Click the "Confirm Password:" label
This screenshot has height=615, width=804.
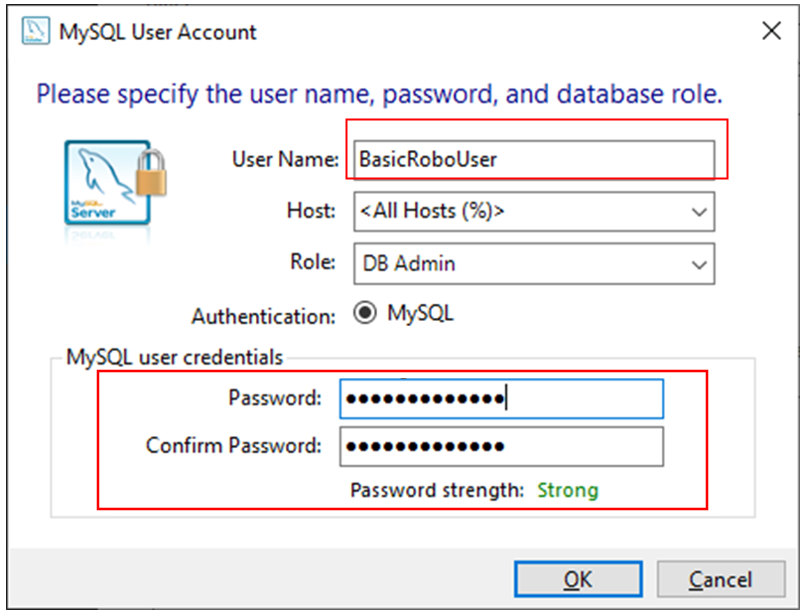point(234,446)
